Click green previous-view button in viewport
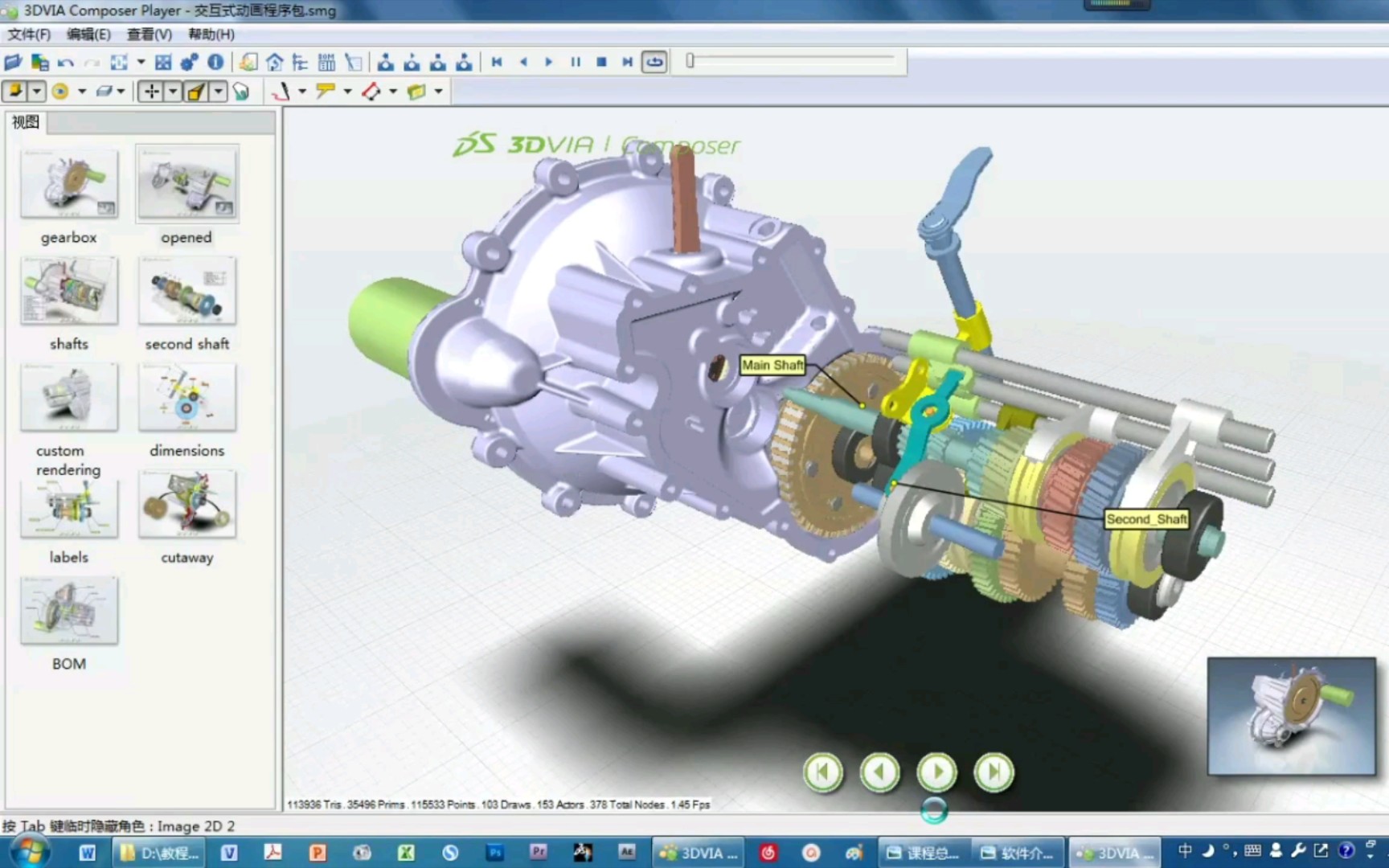This screenshot has height=868, width=1389. pyautogui.click(x=880, y=772)
